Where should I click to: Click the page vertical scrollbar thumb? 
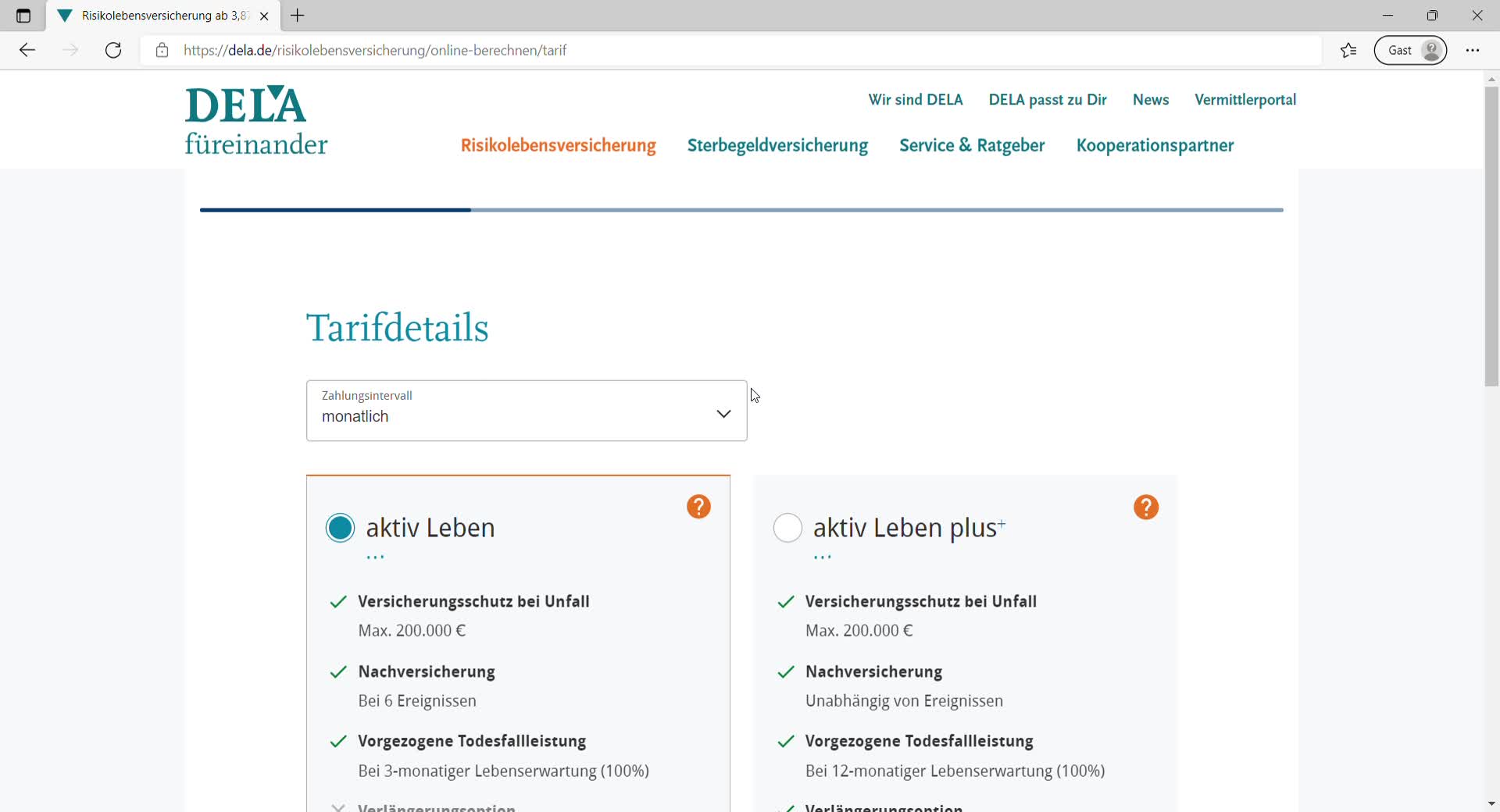tap(1491, 234)
